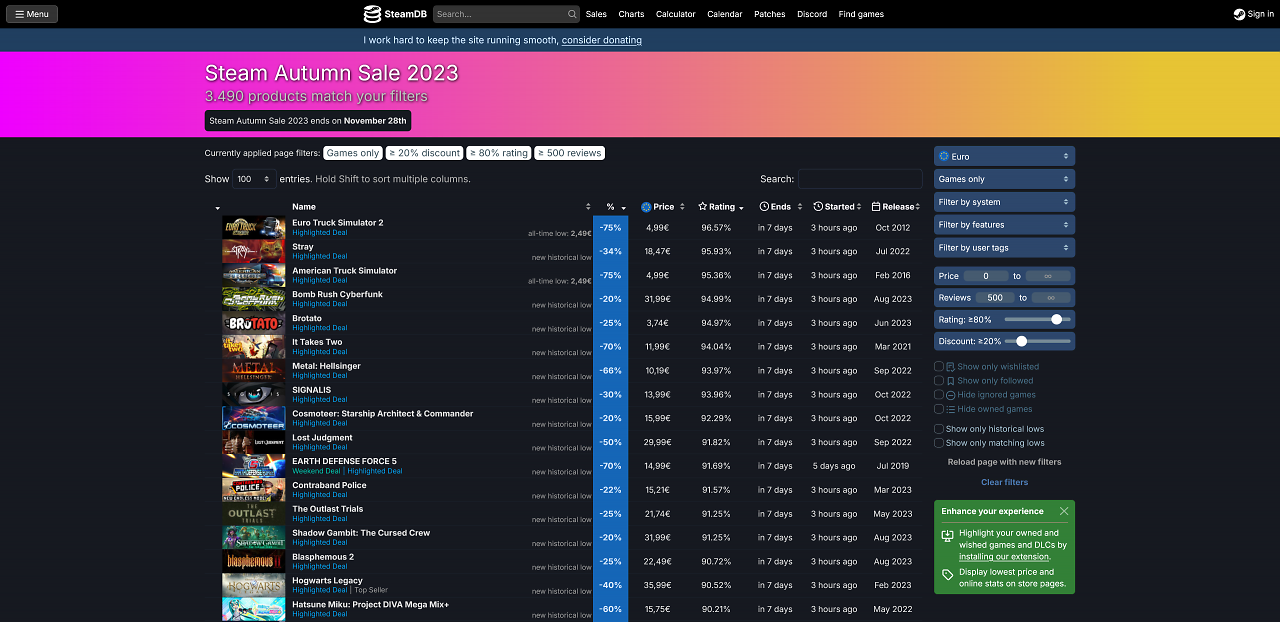Click the It Takes Two thumbnail
The width and height of the screenshot is (1280, 622).
point(254,347)
